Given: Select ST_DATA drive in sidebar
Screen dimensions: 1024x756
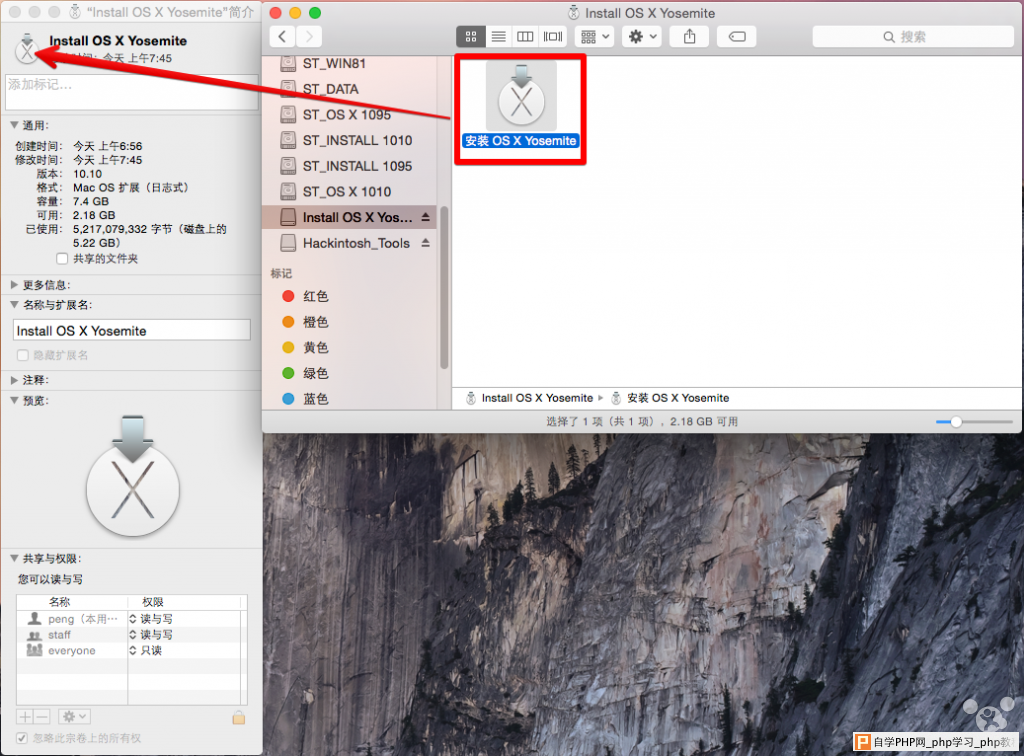Looking at the screenshot, I should tap(349, 89).
